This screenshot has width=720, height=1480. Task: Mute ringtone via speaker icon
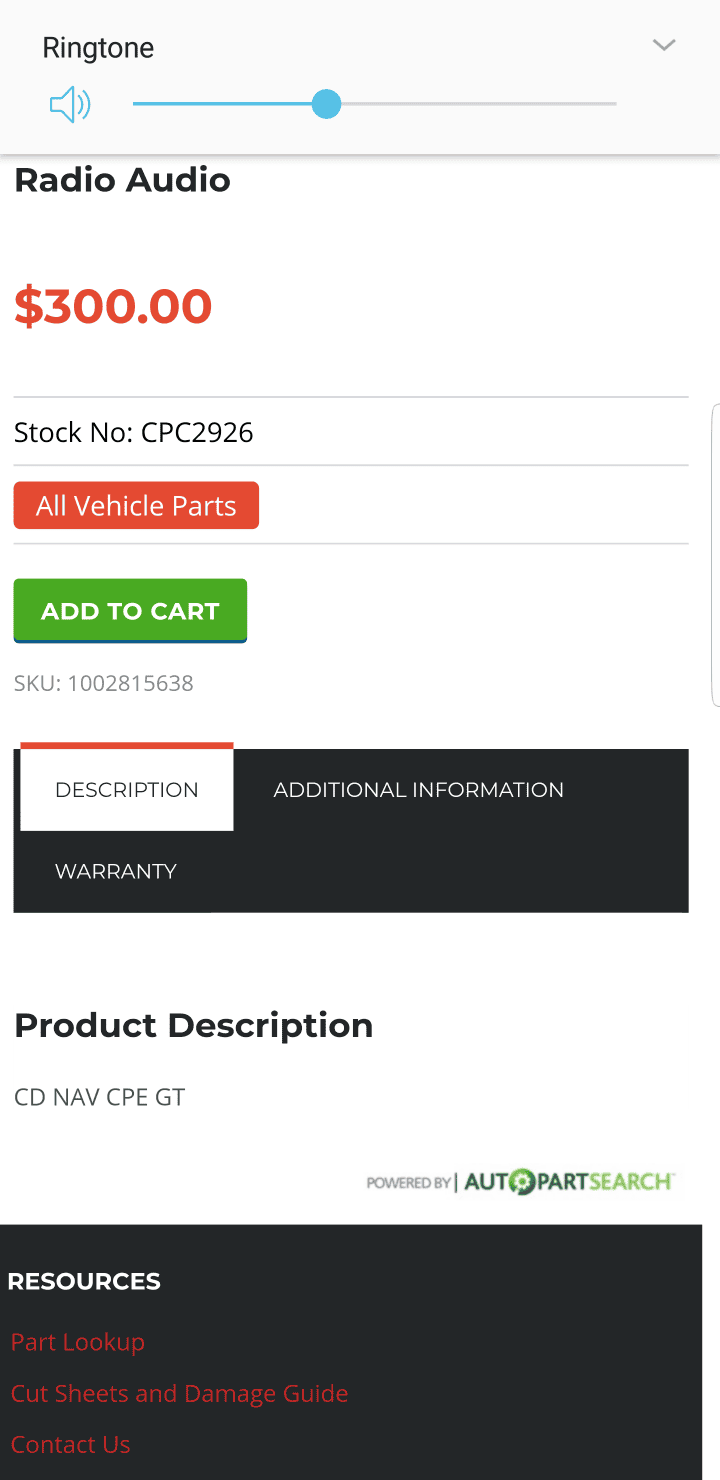coord(70,104)
